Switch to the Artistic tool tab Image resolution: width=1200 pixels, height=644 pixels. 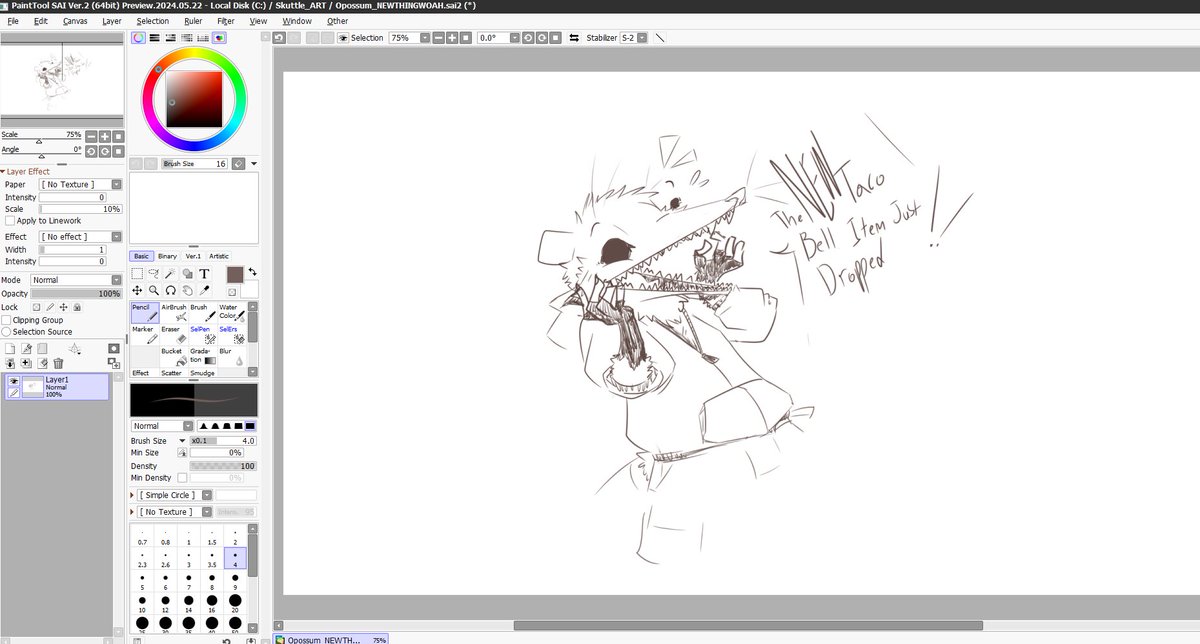tap(219, 256)
